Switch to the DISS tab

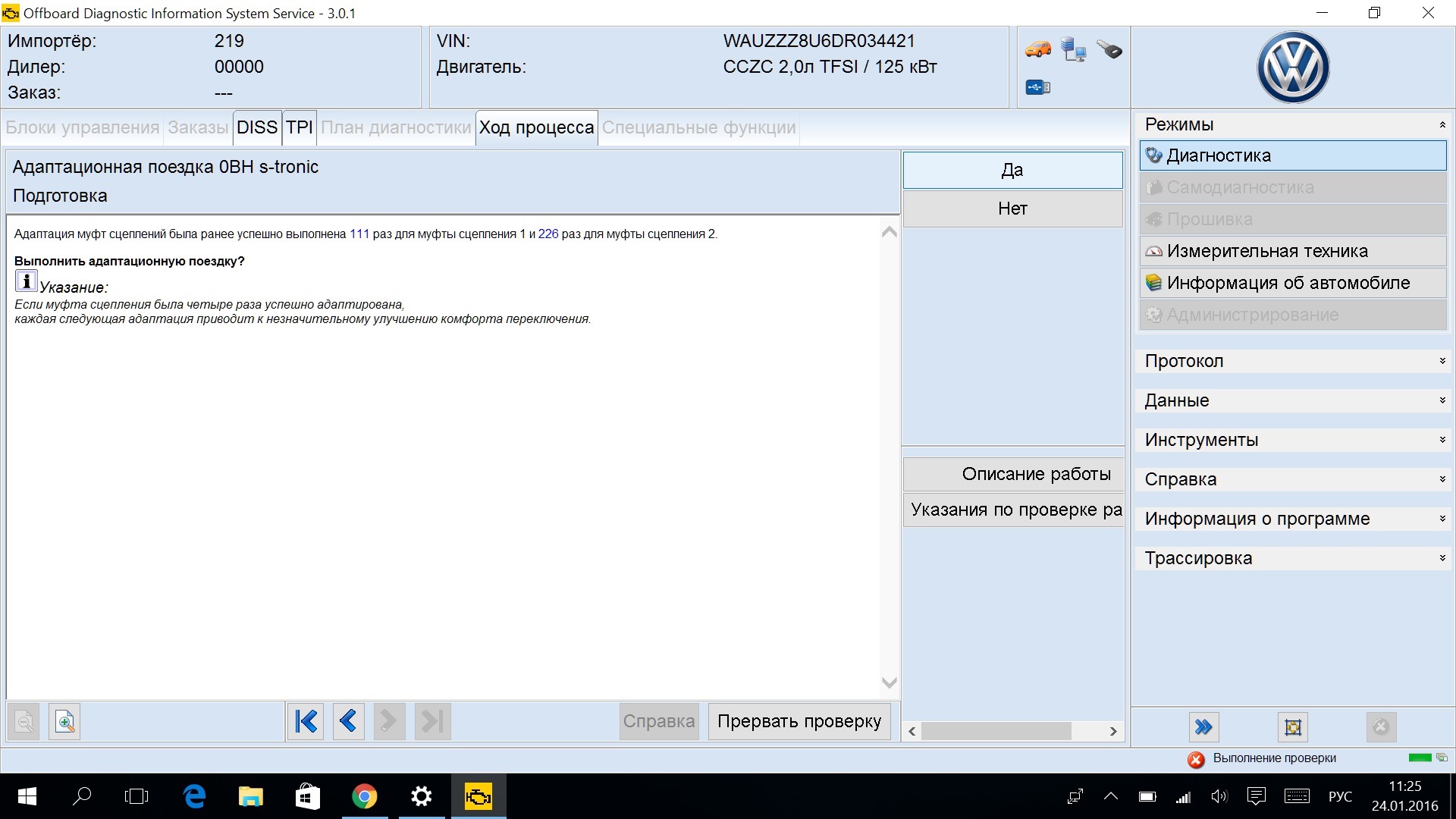coord(256,127)
